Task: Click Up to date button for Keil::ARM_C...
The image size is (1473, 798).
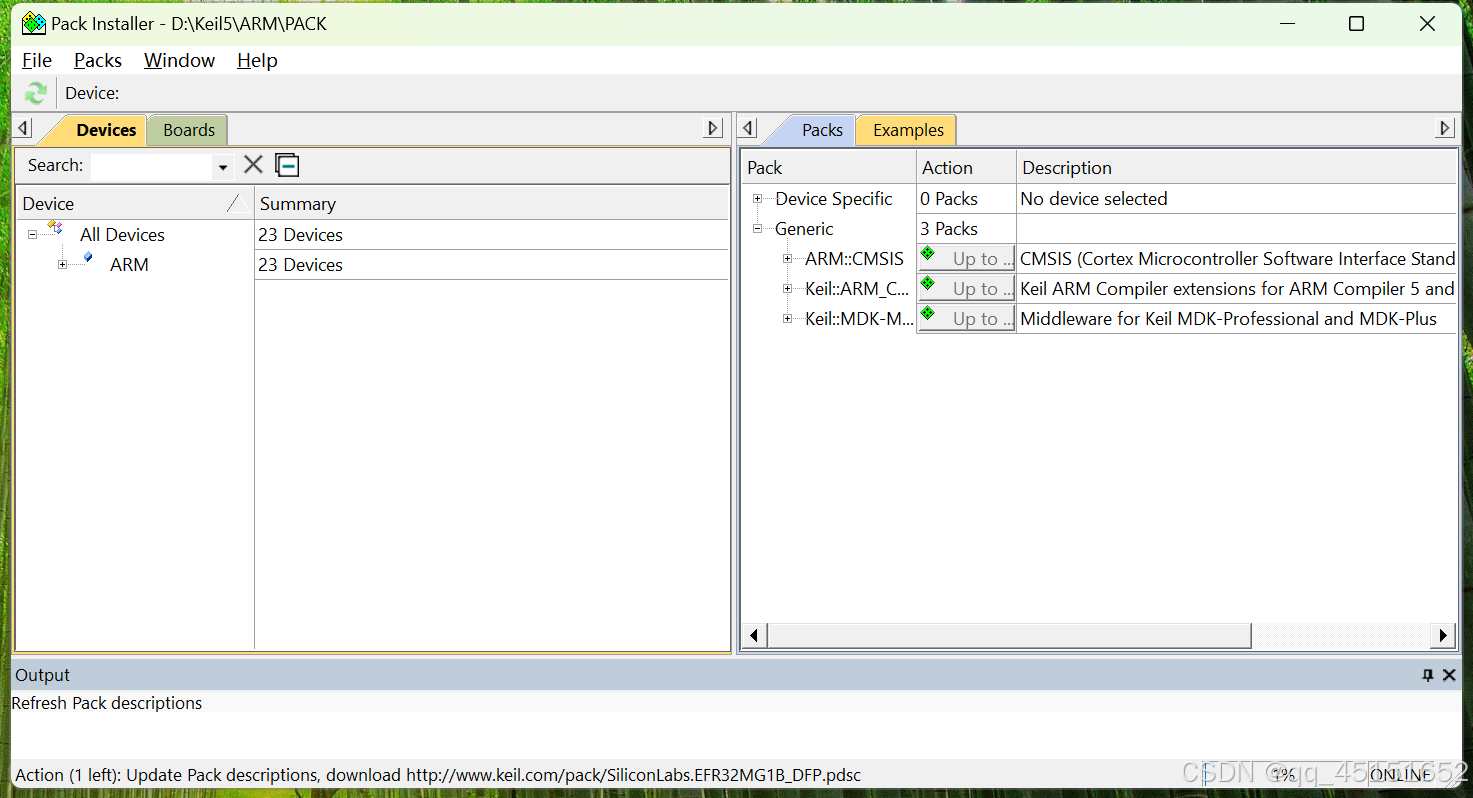Action: (x=966, y=288)
